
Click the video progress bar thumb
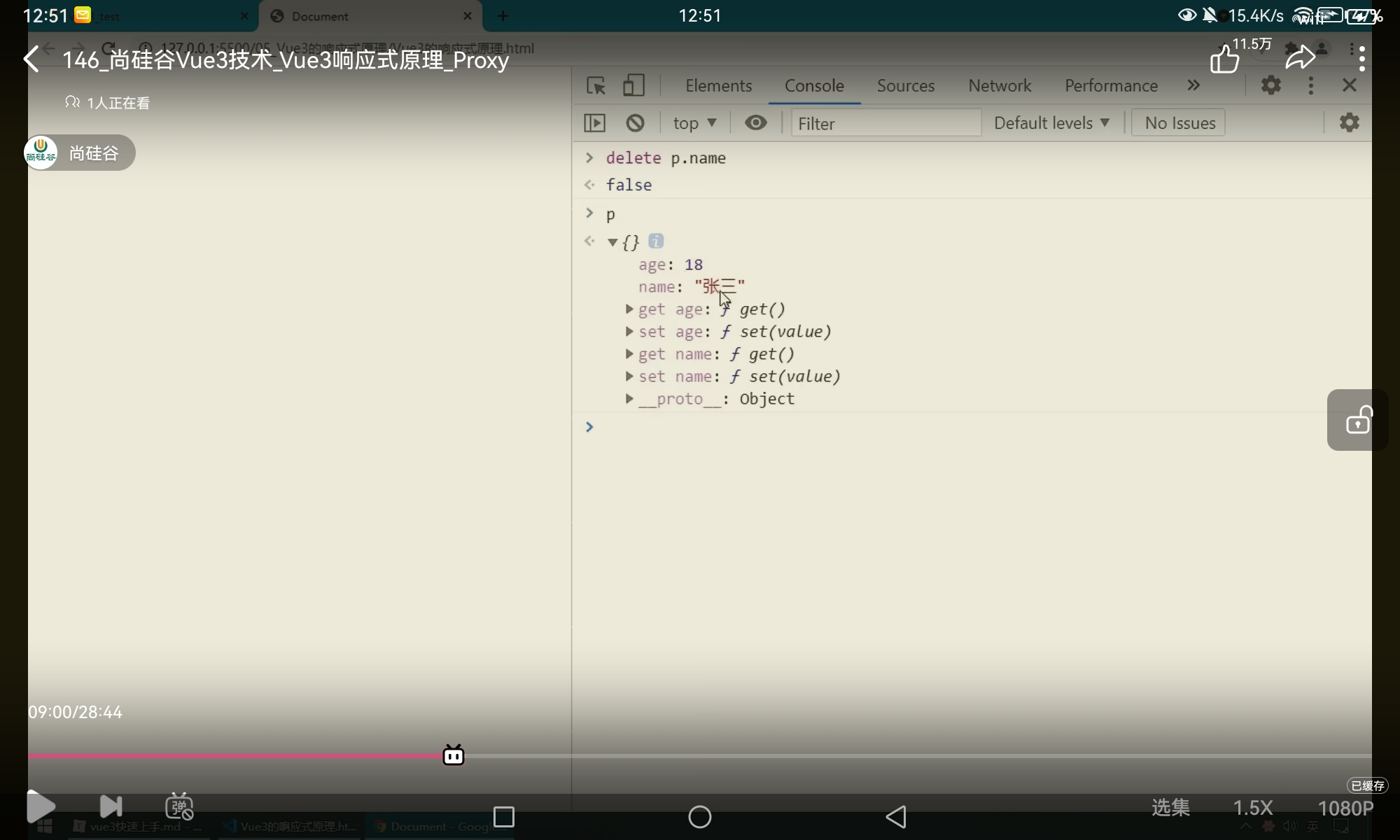(454, 755)
